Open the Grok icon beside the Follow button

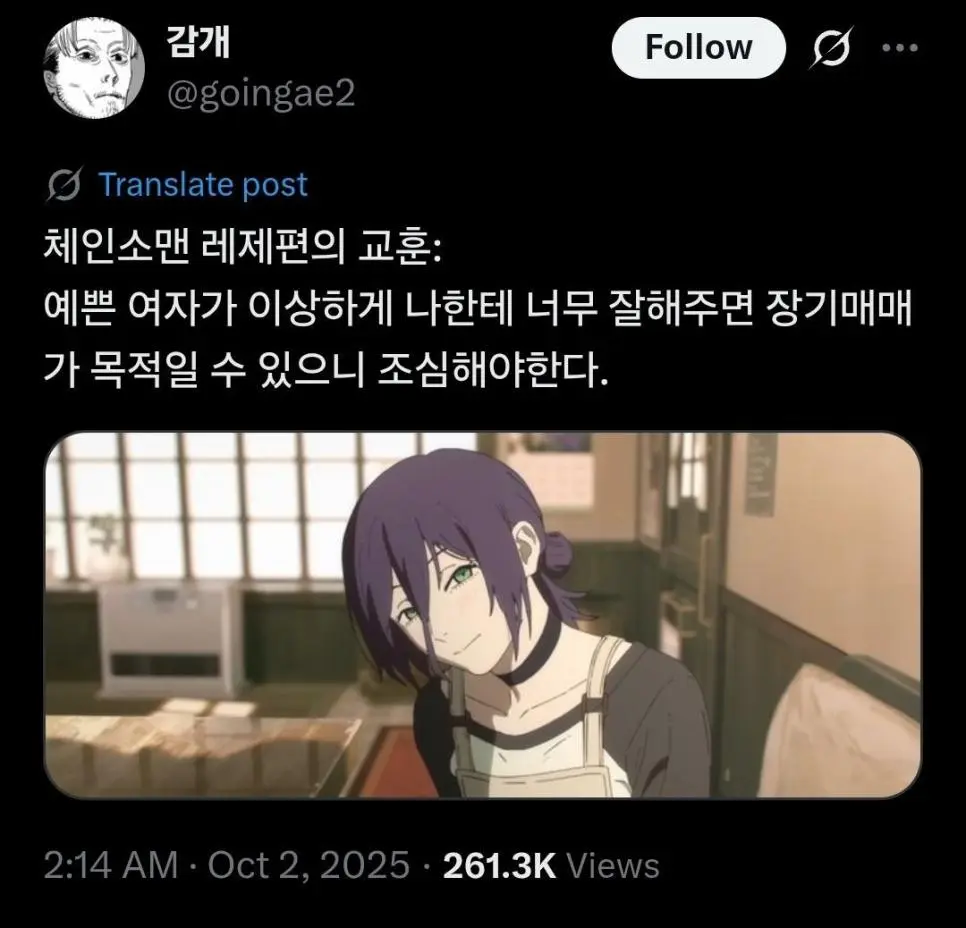click(x=833, y=47)
